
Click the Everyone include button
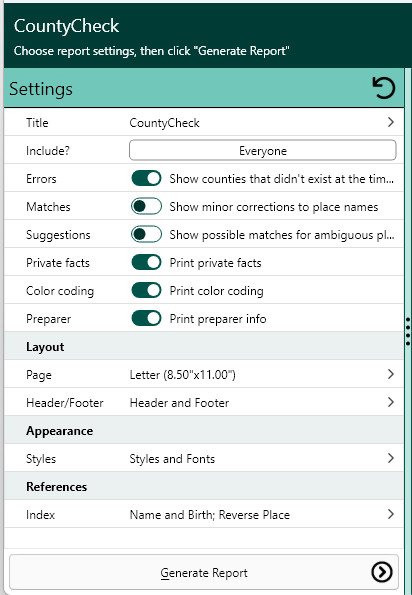click(263, 150)
